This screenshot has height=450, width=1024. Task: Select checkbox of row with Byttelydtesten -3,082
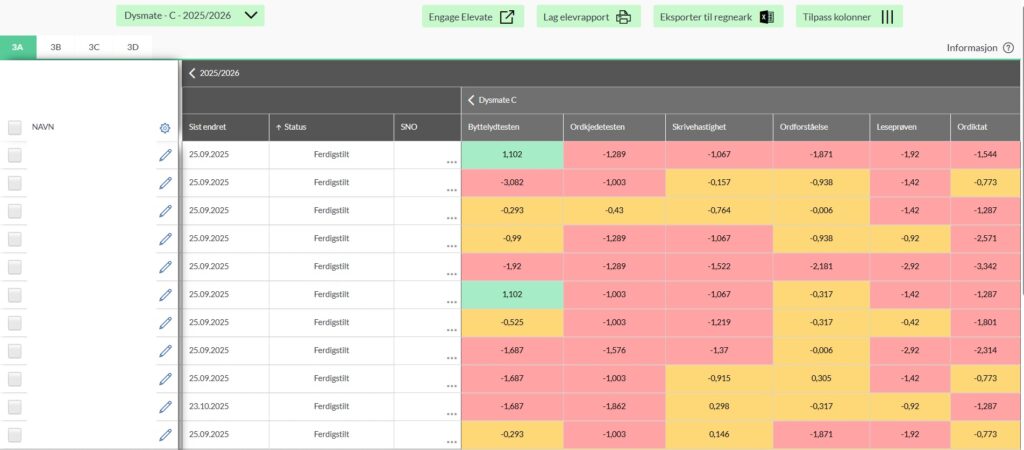click(15, 184)
